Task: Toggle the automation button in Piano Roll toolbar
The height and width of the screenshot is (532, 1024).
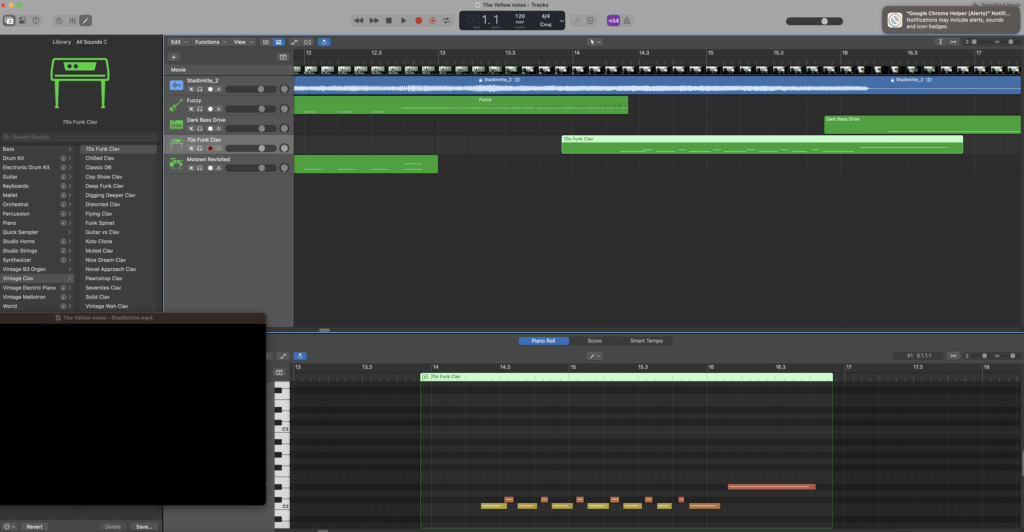Action: pyautogui.click(x=283, y=356)
